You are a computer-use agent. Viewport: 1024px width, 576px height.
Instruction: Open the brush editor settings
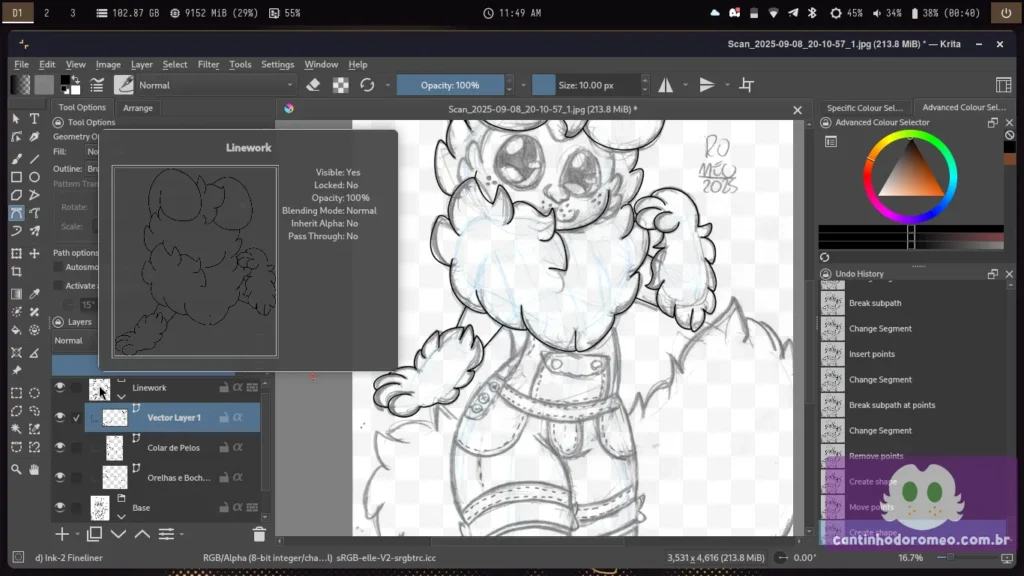pos(97,85)
